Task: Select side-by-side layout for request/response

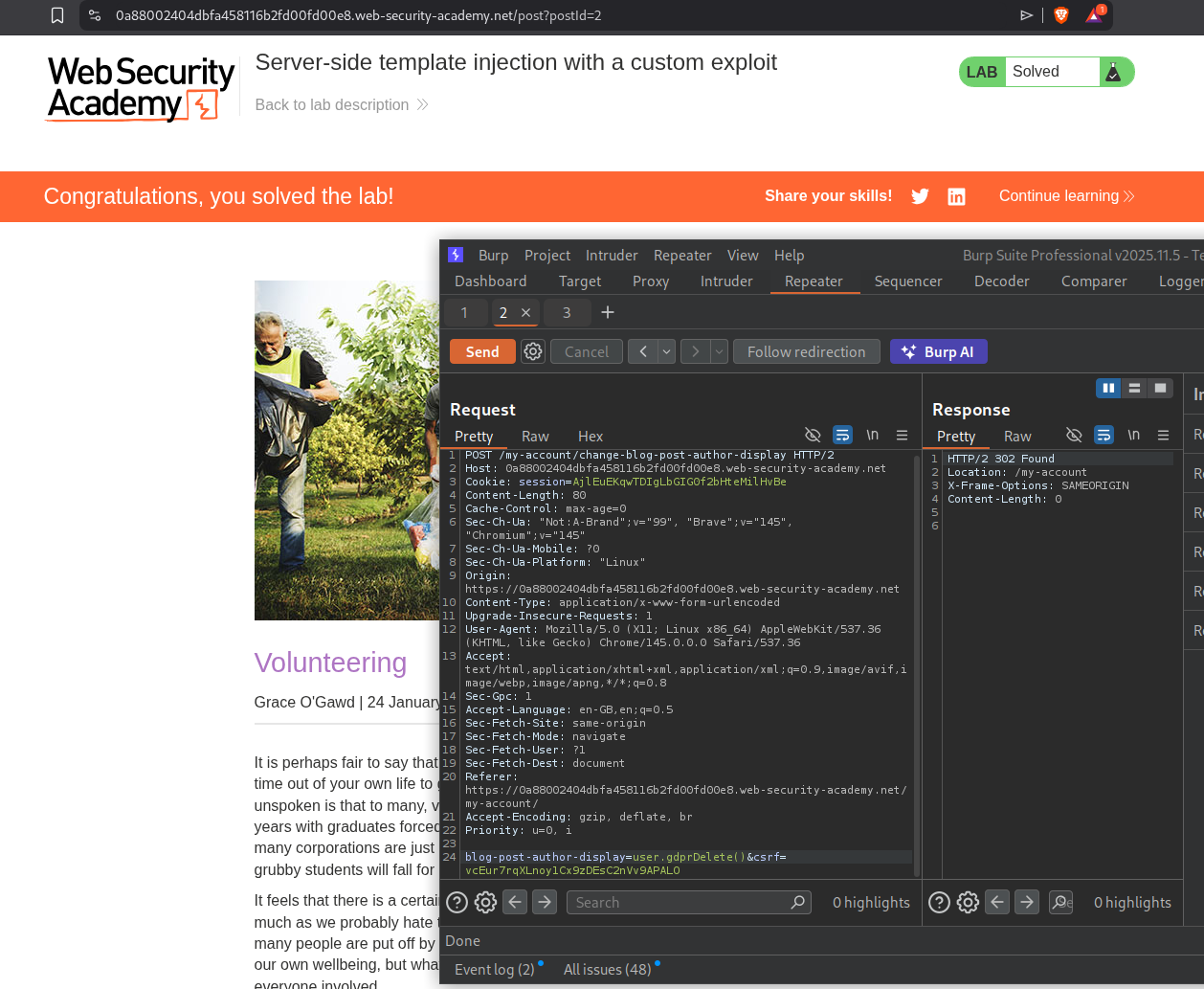Action: tap(1108, 388)
